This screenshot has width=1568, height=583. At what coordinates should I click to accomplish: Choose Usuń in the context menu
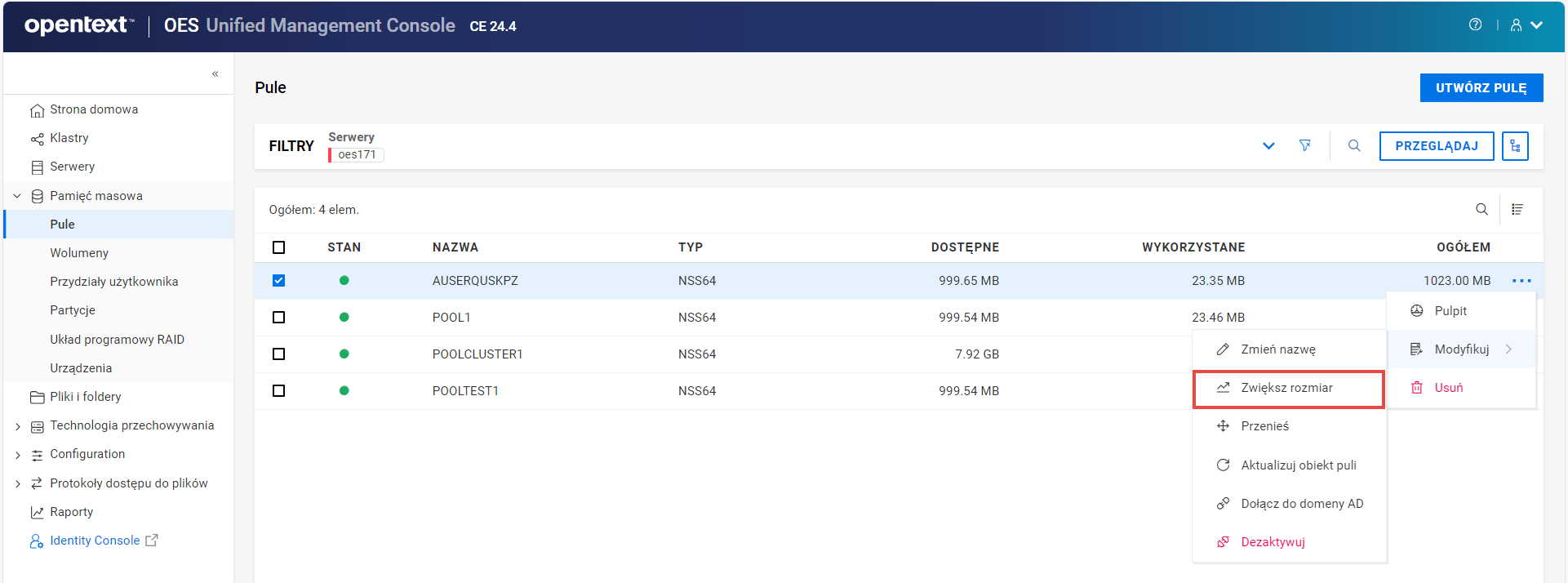click(1448, 388)
